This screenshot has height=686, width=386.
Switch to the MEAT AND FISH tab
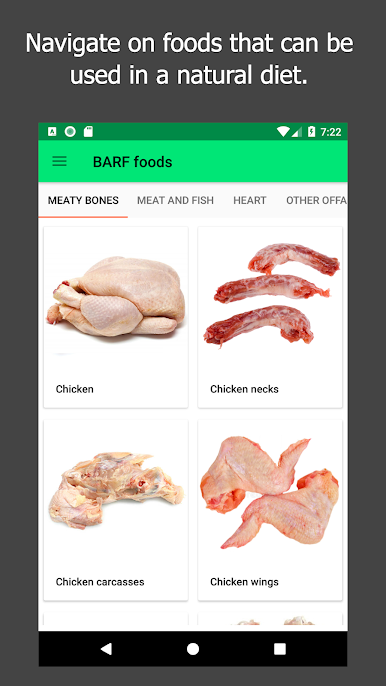[x=175, y=200]
